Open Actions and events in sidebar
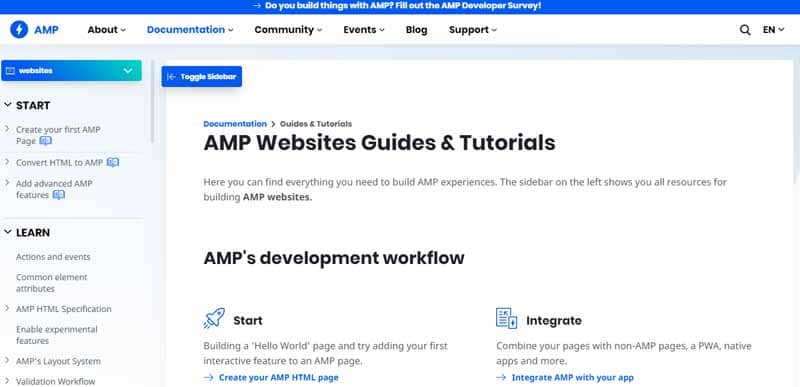Viewport: 800px width, 387px height. pos(53,257)
